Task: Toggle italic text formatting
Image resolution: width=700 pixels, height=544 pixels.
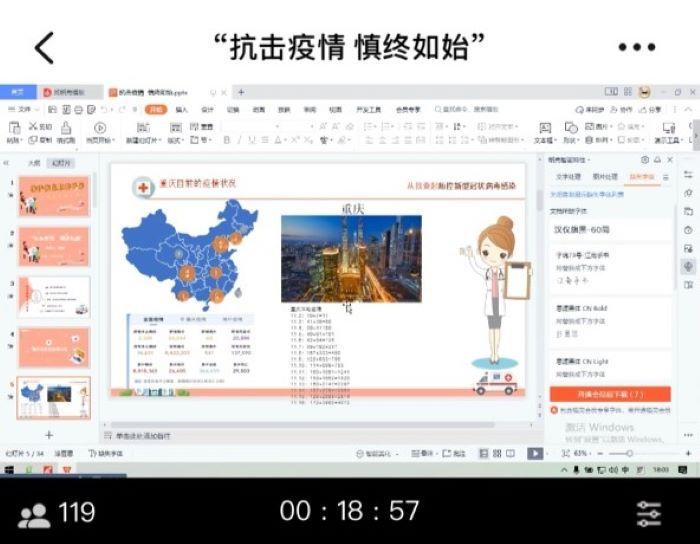Action: (240, 140)
